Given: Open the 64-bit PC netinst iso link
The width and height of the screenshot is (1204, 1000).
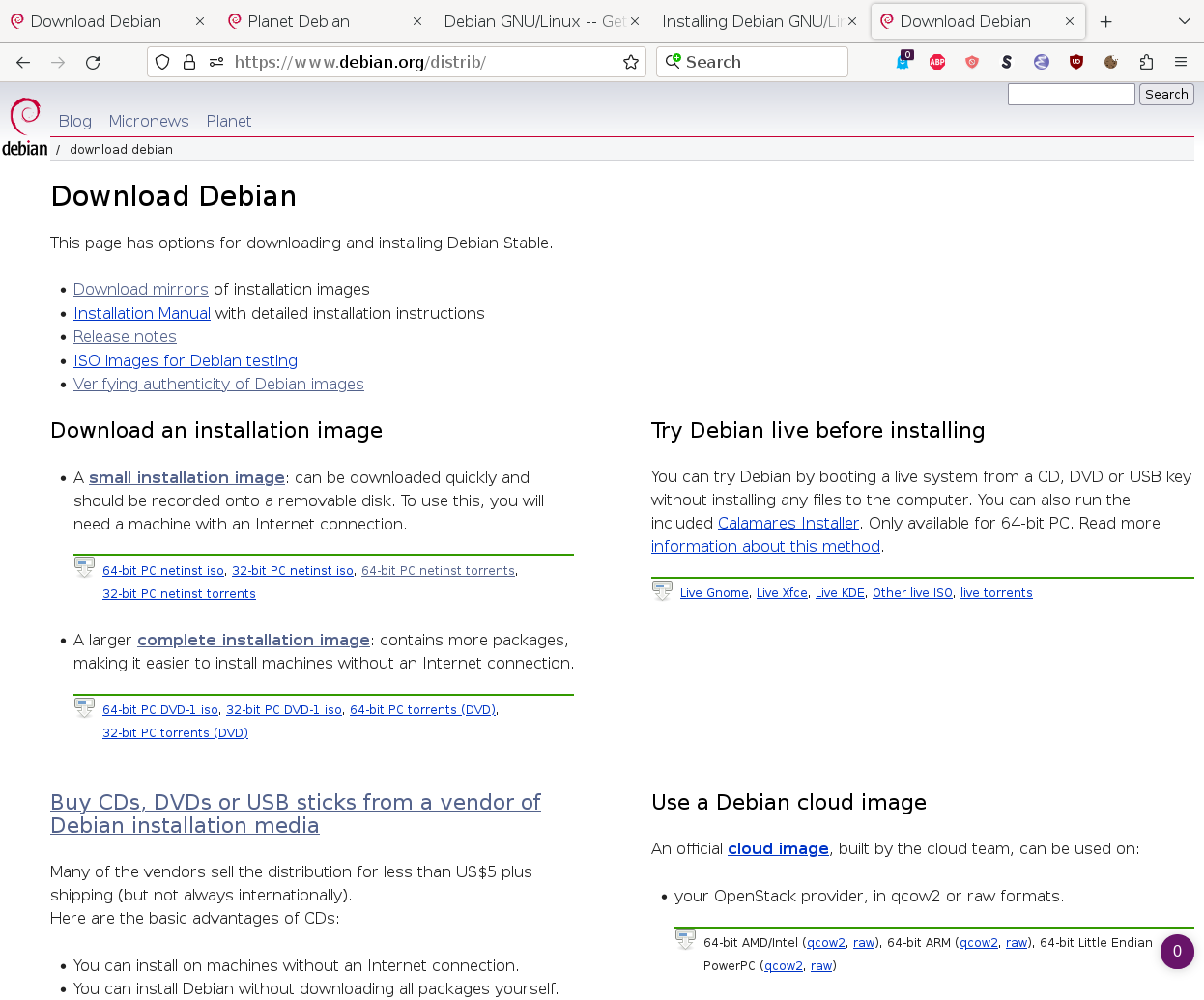Looking at the screenshot, I should [163, 571].
